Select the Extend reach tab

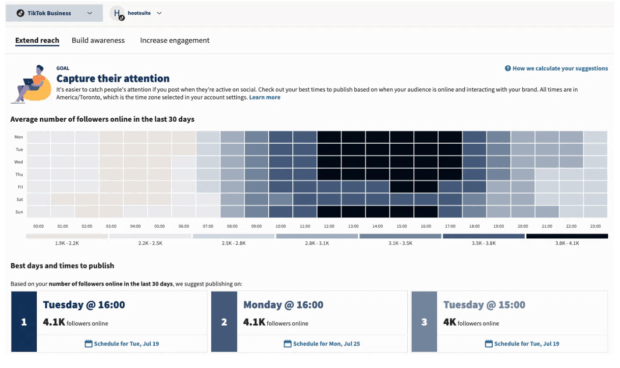37,40
